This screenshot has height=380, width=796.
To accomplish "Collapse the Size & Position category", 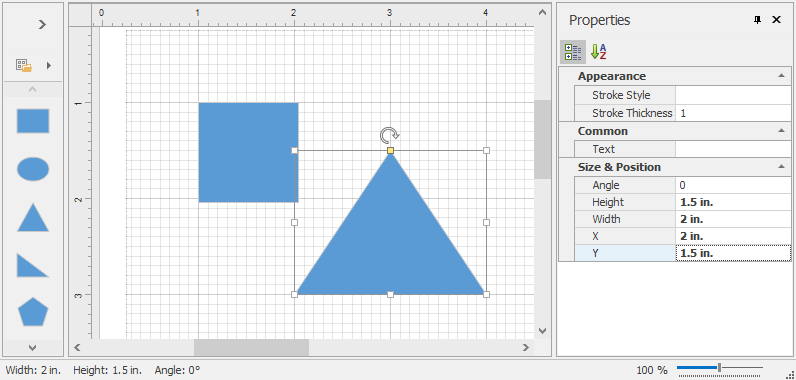I will tap(783, 167).
